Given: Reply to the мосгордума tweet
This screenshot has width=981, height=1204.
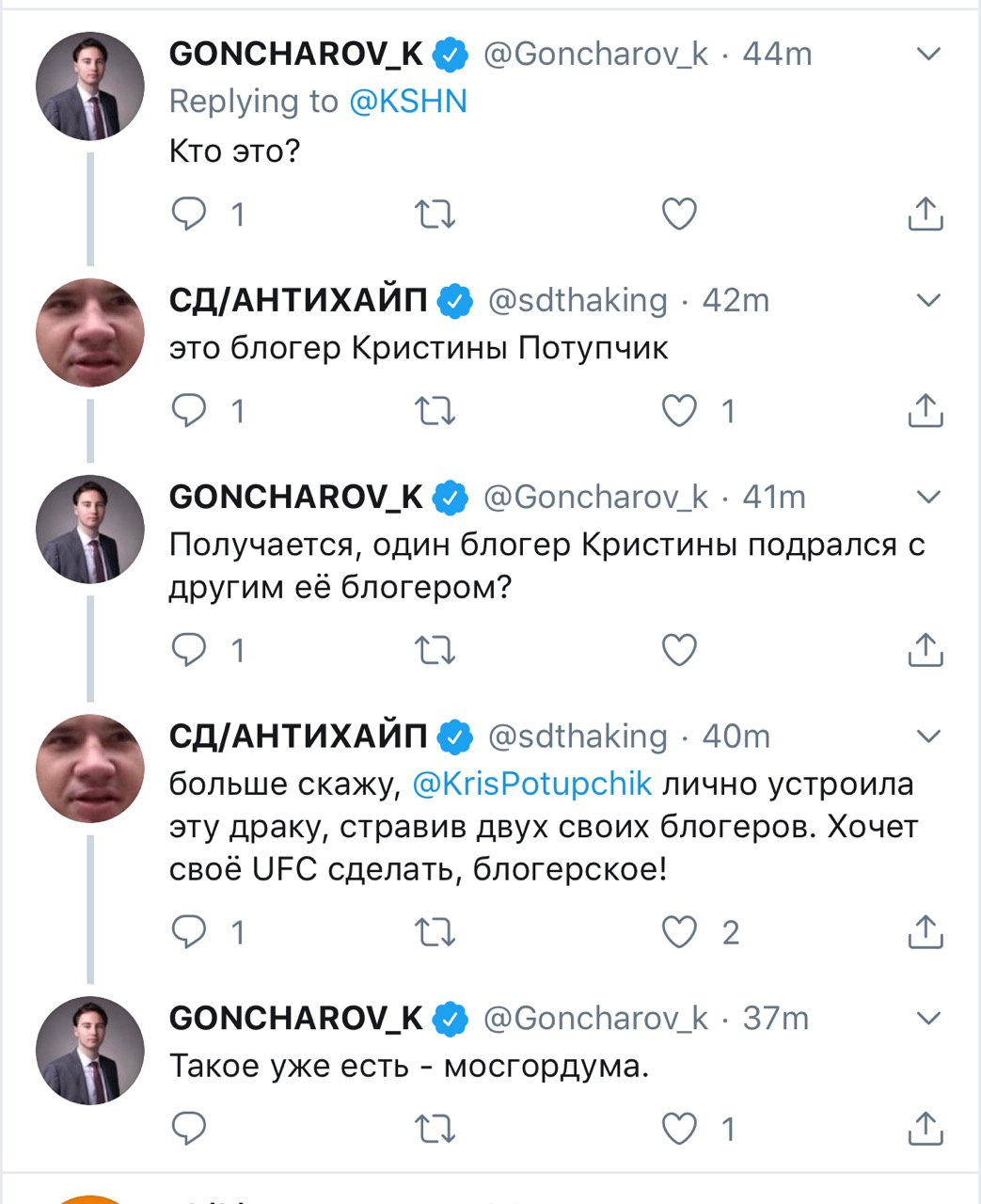Looking at the screenshot, I should click(189, 1128).
